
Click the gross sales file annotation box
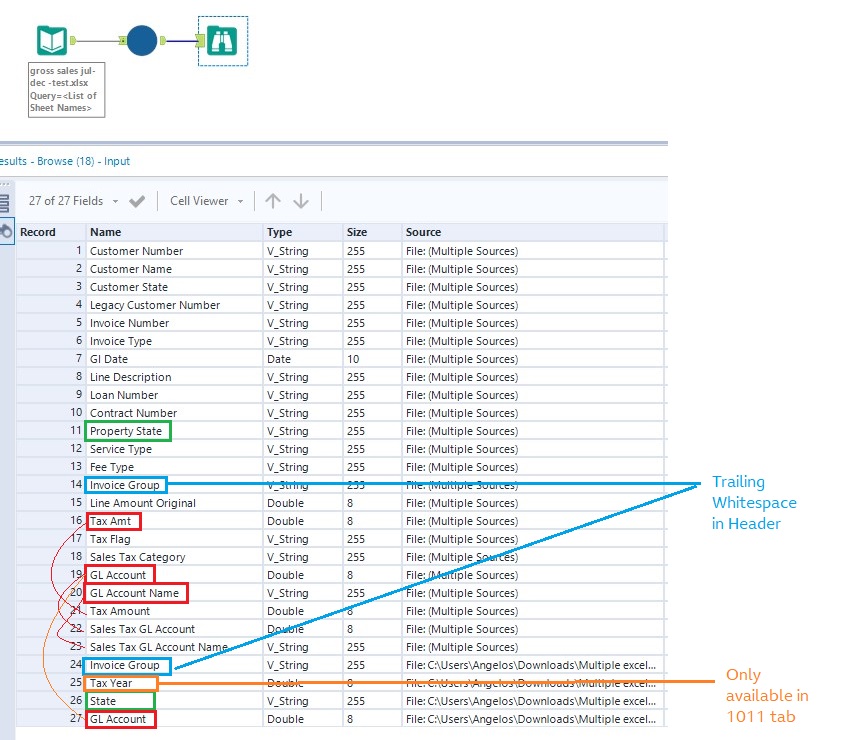click(x=66, y=90)
